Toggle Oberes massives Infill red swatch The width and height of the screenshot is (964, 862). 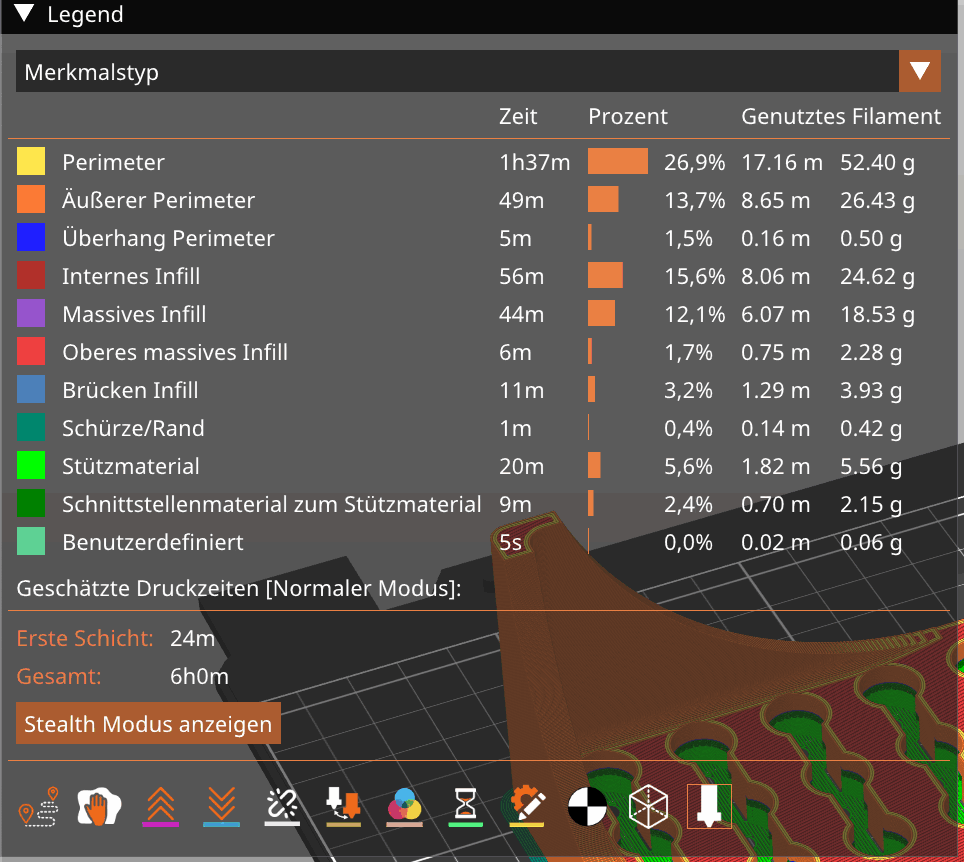point(31,352)
